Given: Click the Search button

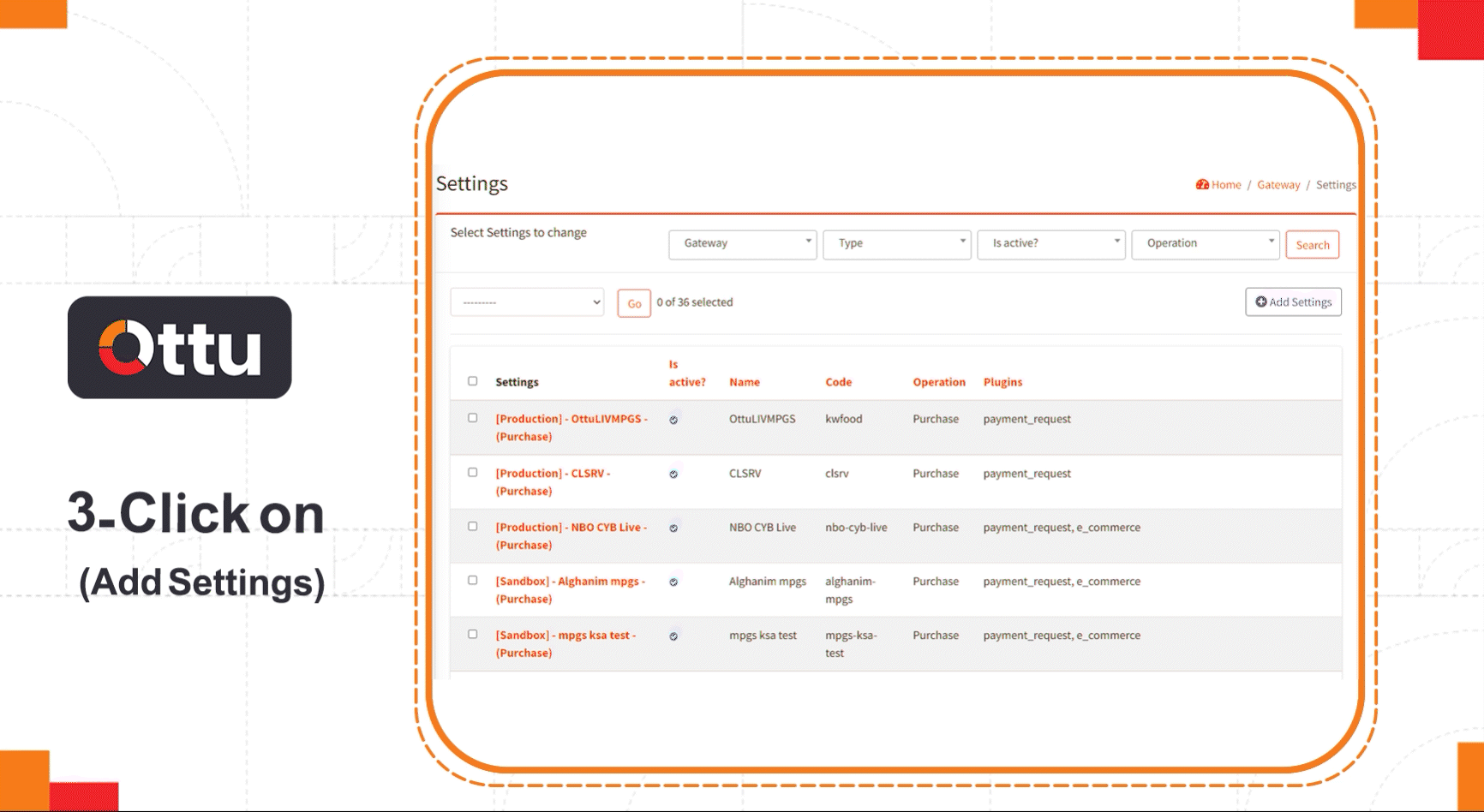Looking at the screenshot, I should (x=1313, y=245).
